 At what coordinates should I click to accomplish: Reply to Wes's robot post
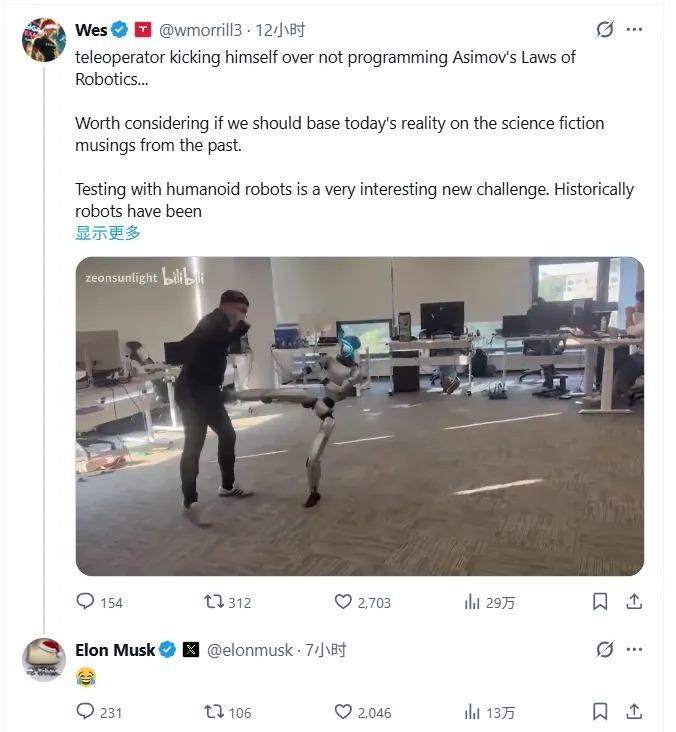(86, 602)
